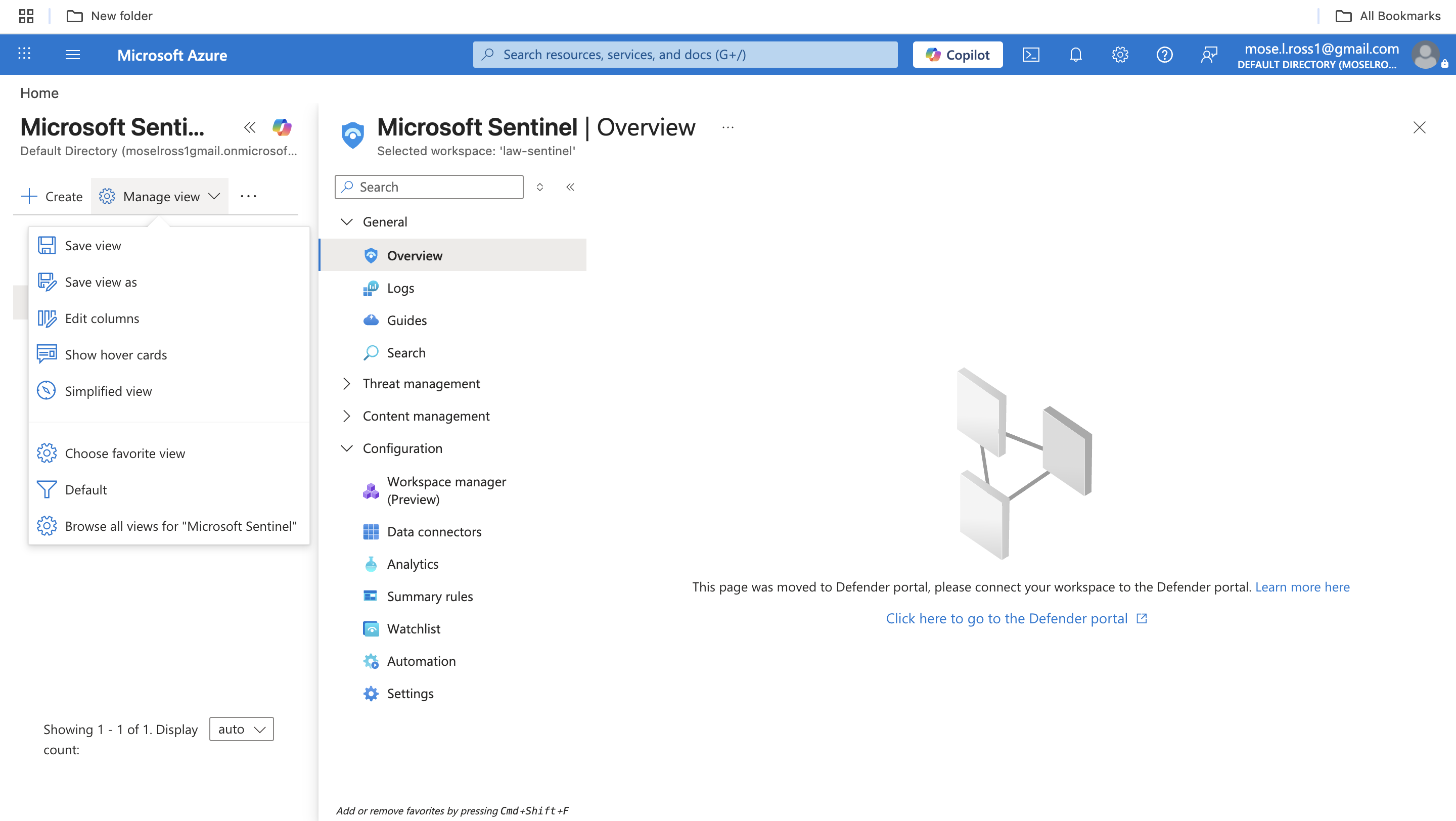Collapse the Microsoft Sentinel list pane
Viewport: 1456px width, 821px height.
pyautogui.click(x=250, y=127)
